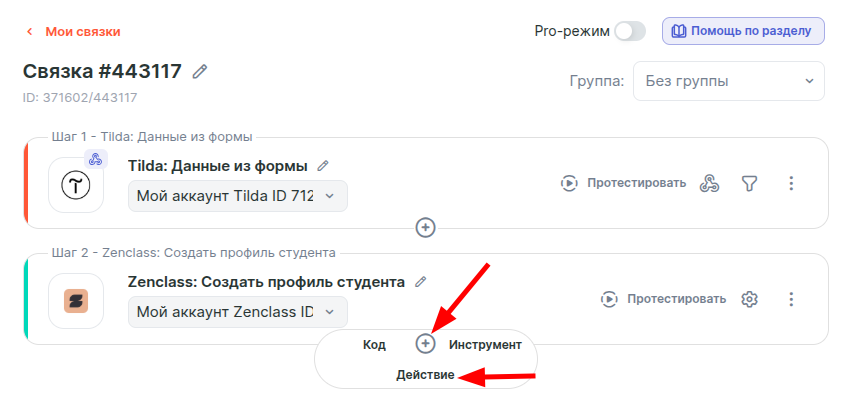850x413 pixels.
Task: Open Мой аккаунт Tilda account dropdown
Action: (x=238, y=196)
